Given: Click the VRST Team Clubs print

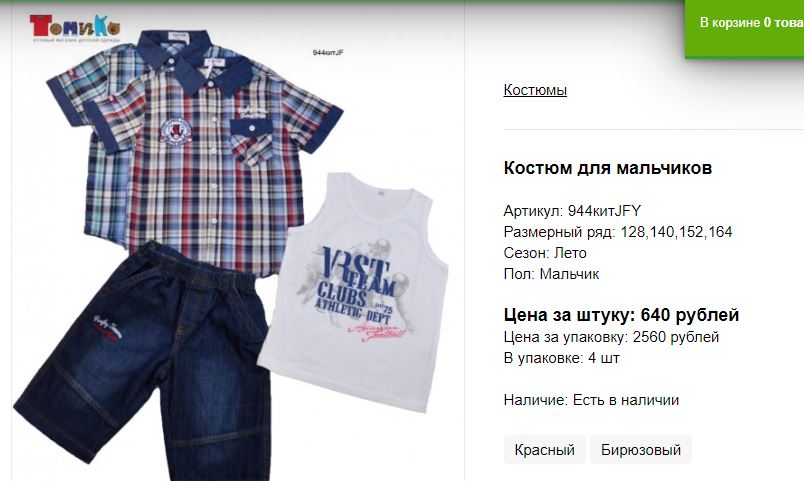Looking at the screenshot, I should coord(357,290).
